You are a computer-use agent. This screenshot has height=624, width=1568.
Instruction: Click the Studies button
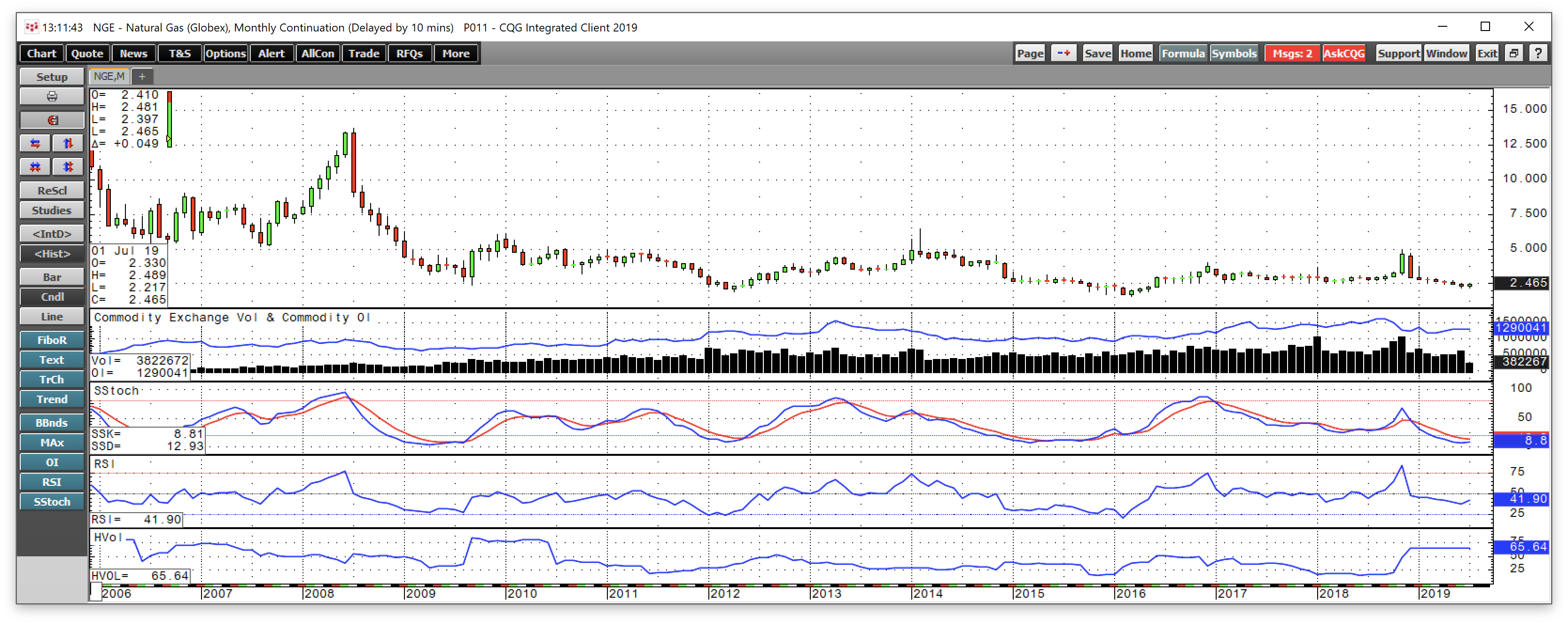point(52,210)
